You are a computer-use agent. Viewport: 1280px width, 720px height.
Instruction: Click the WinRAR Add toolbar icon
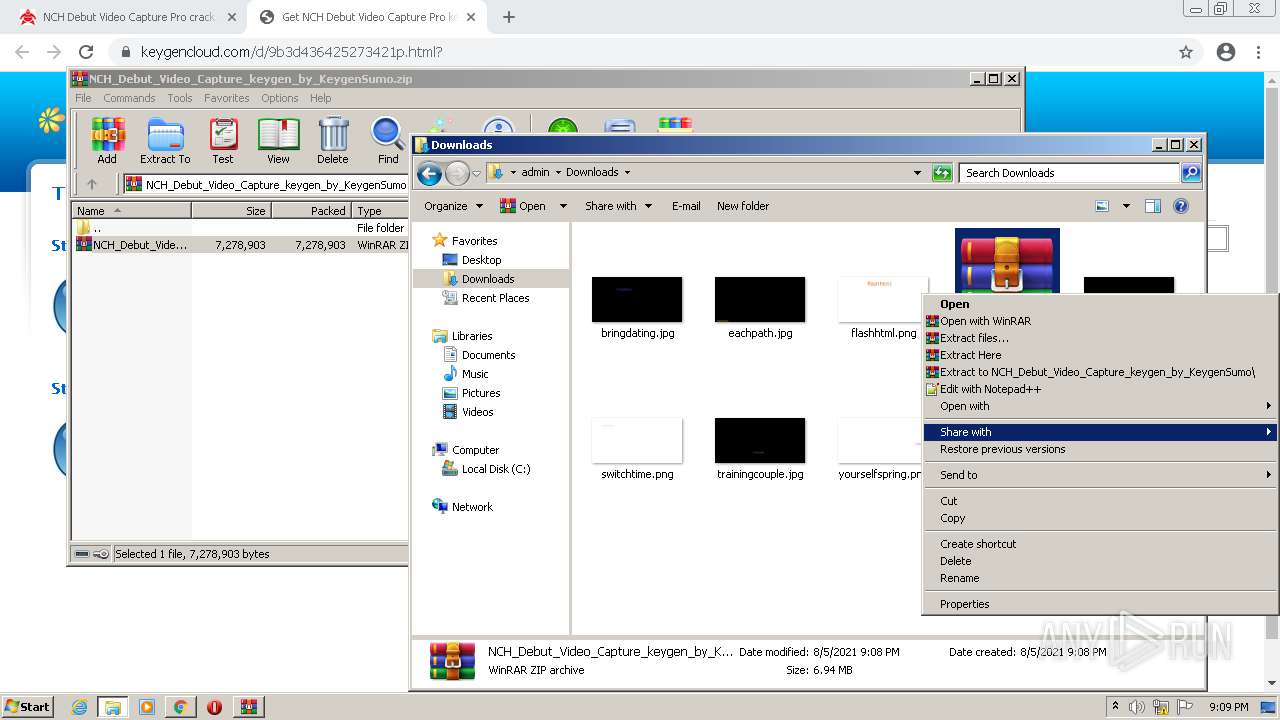[107, 140]
